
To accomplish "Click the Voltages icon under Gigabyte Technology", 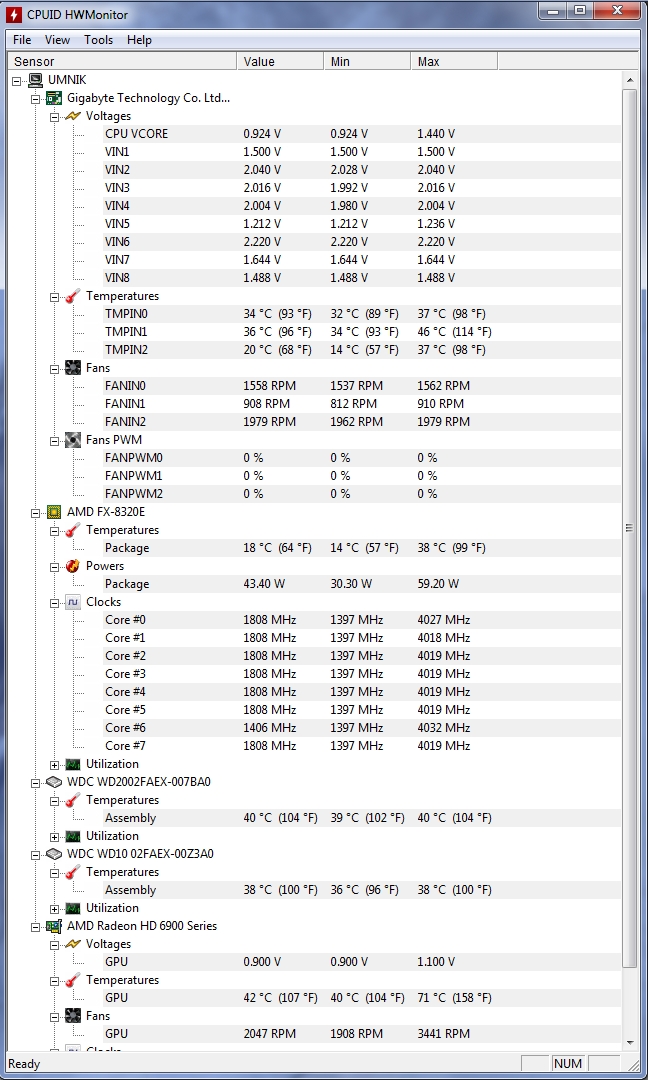I will point(73,116).
